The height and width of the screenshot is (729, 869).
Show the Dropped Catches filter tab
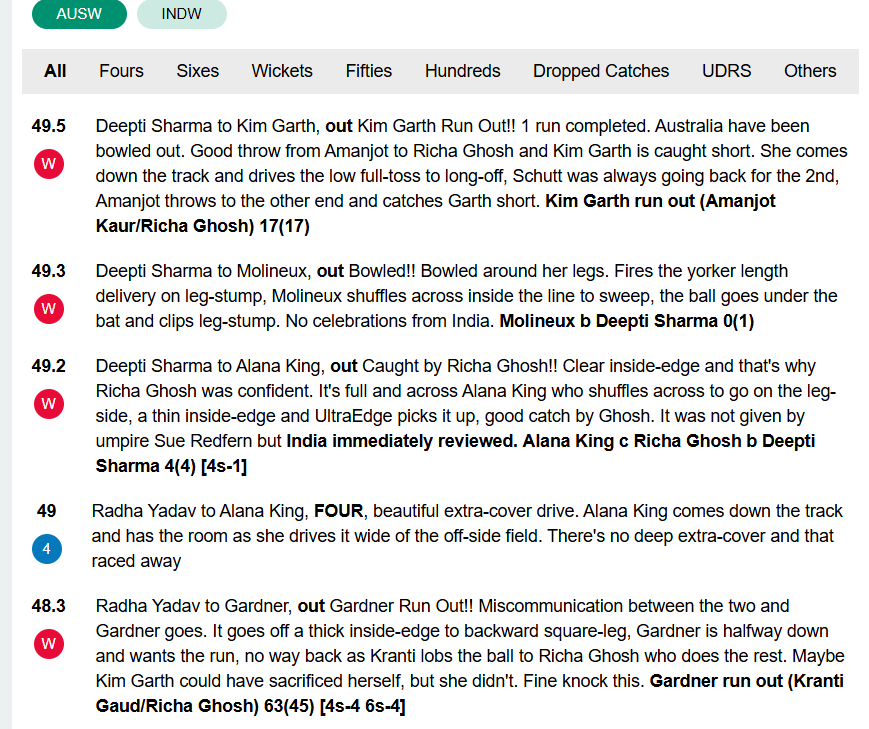601,71
